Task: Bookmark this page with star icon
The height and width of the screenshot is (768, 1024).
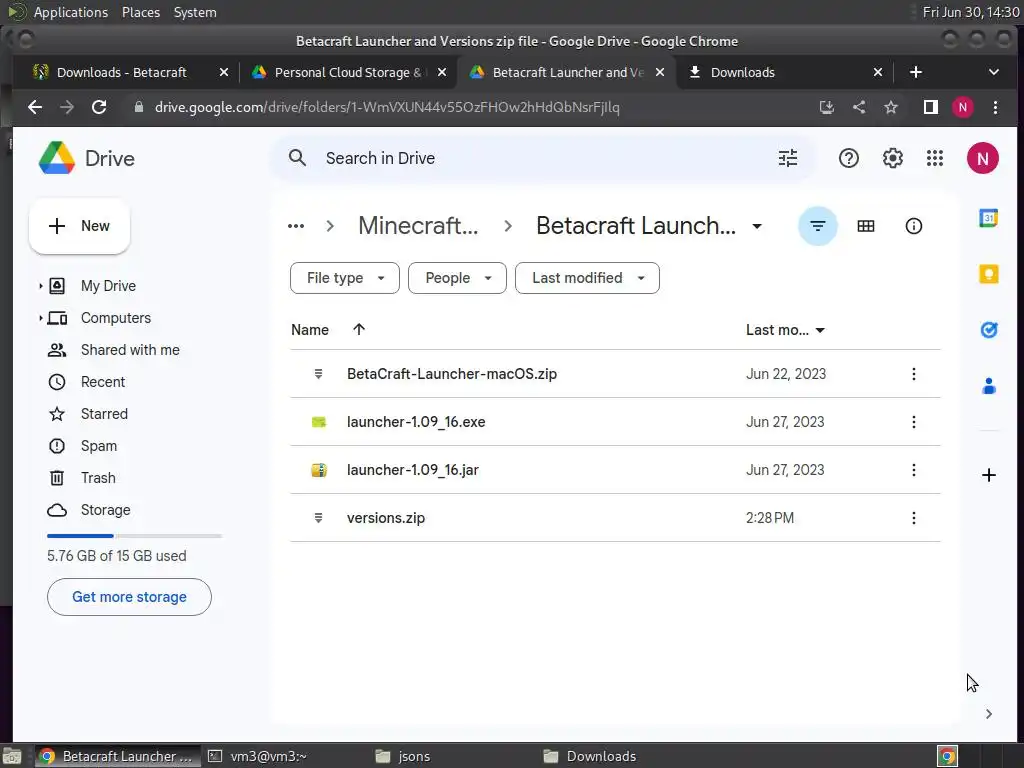Action: tap(891, 107)
